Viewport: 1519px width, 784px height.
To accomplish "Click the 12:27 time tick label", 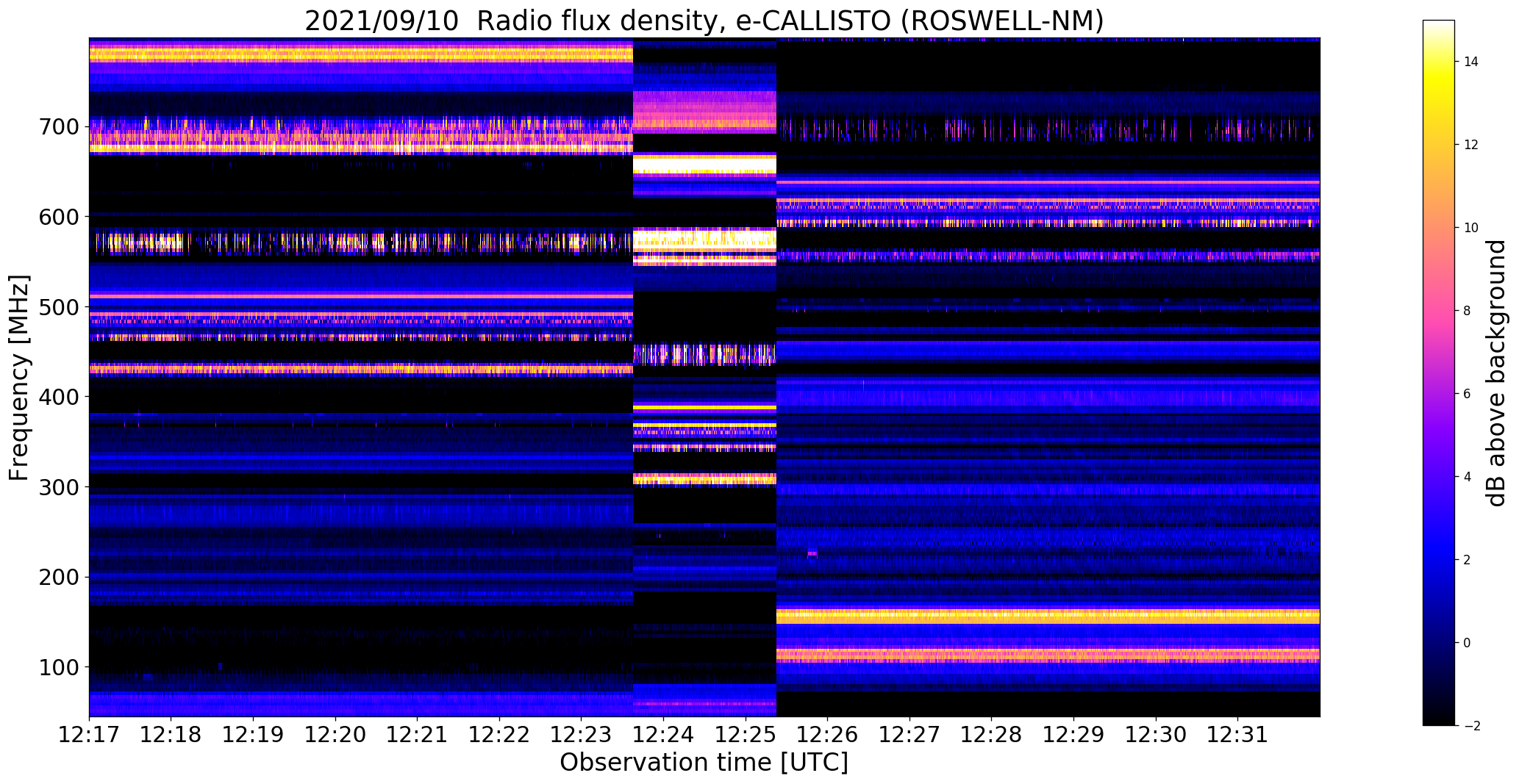I will pos(909,735).
